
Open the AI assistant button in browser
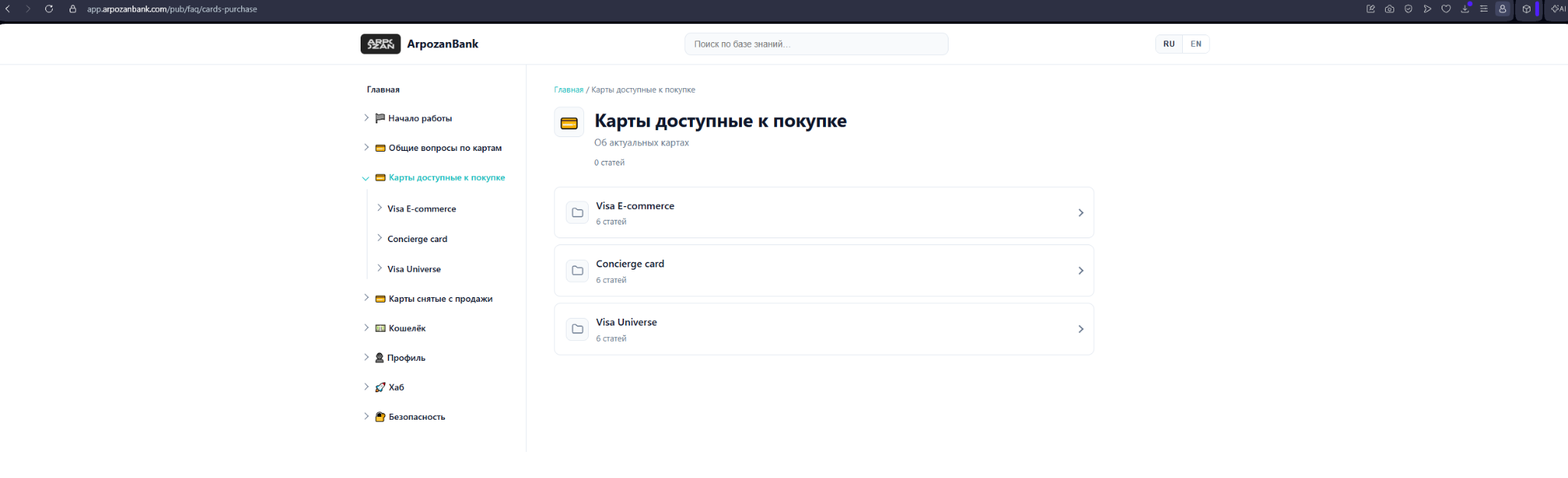coord(1558,9)
